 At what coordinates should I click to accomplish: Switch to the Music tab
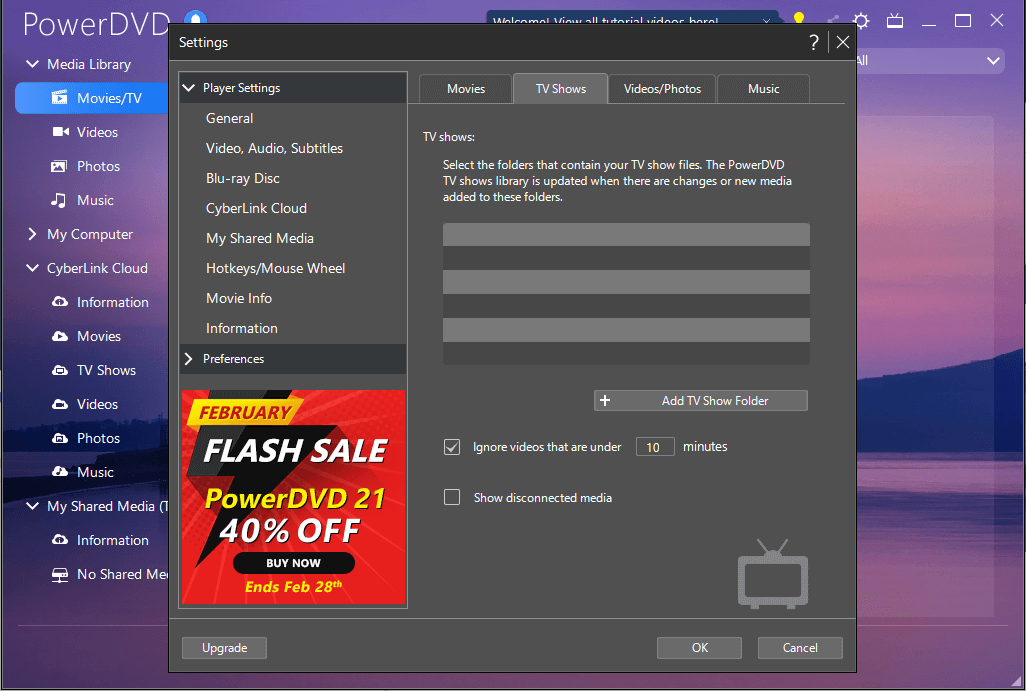[x=763, y=89]
